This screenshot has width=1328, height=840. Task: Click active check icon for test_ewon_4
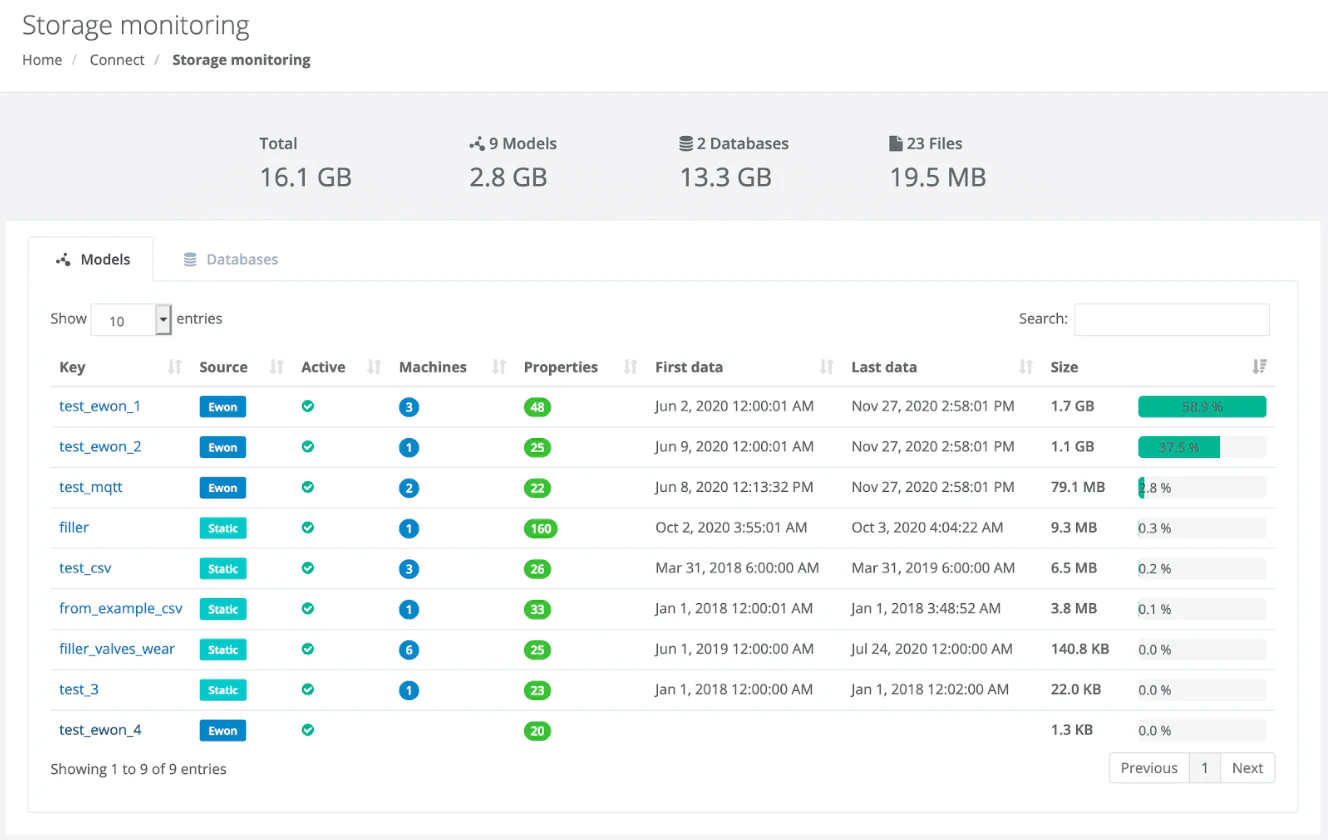point(308,730)
